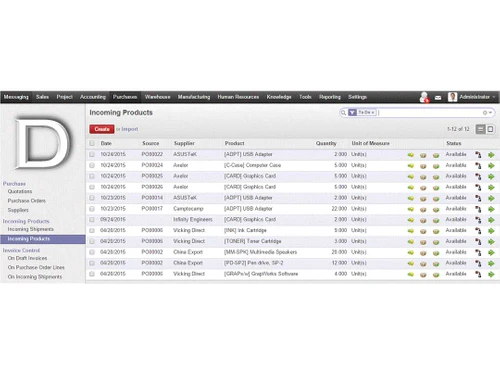Click green process arrow on Camptocamp row
The image size is (500, 375).
[x=491, y=209]
